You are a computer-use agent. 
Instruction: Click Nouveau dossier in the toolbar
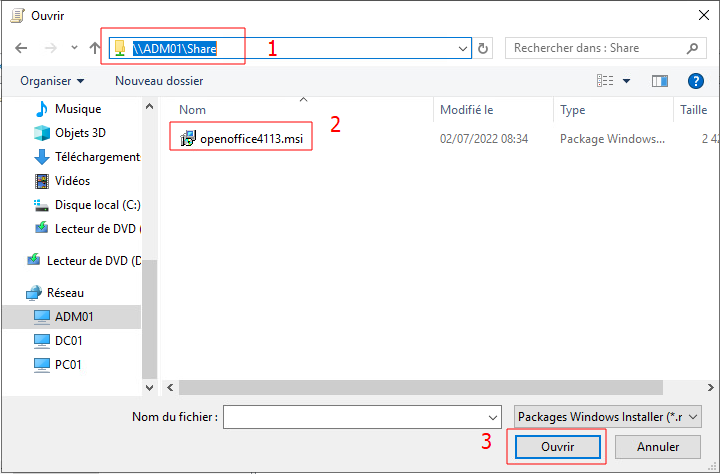pyautogui.click(x=159, y=80)
